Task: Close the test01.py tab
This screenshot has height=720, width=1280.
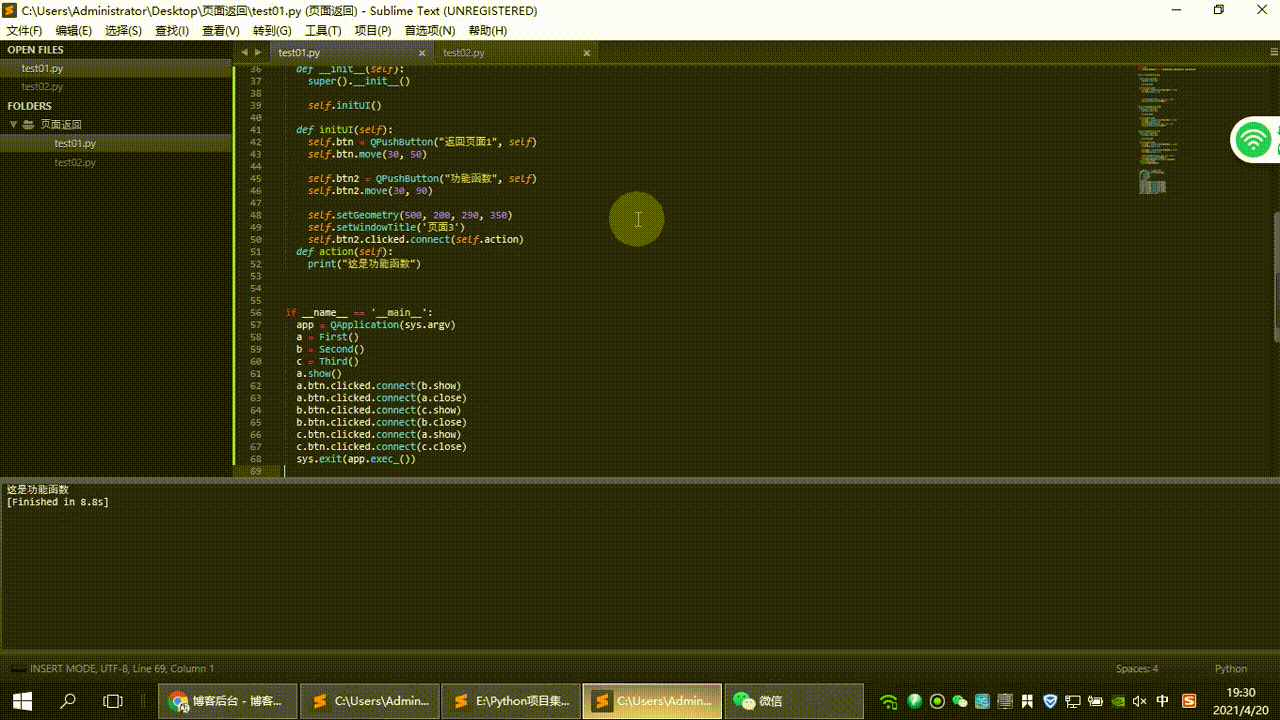Action: (x=421, y=53)
